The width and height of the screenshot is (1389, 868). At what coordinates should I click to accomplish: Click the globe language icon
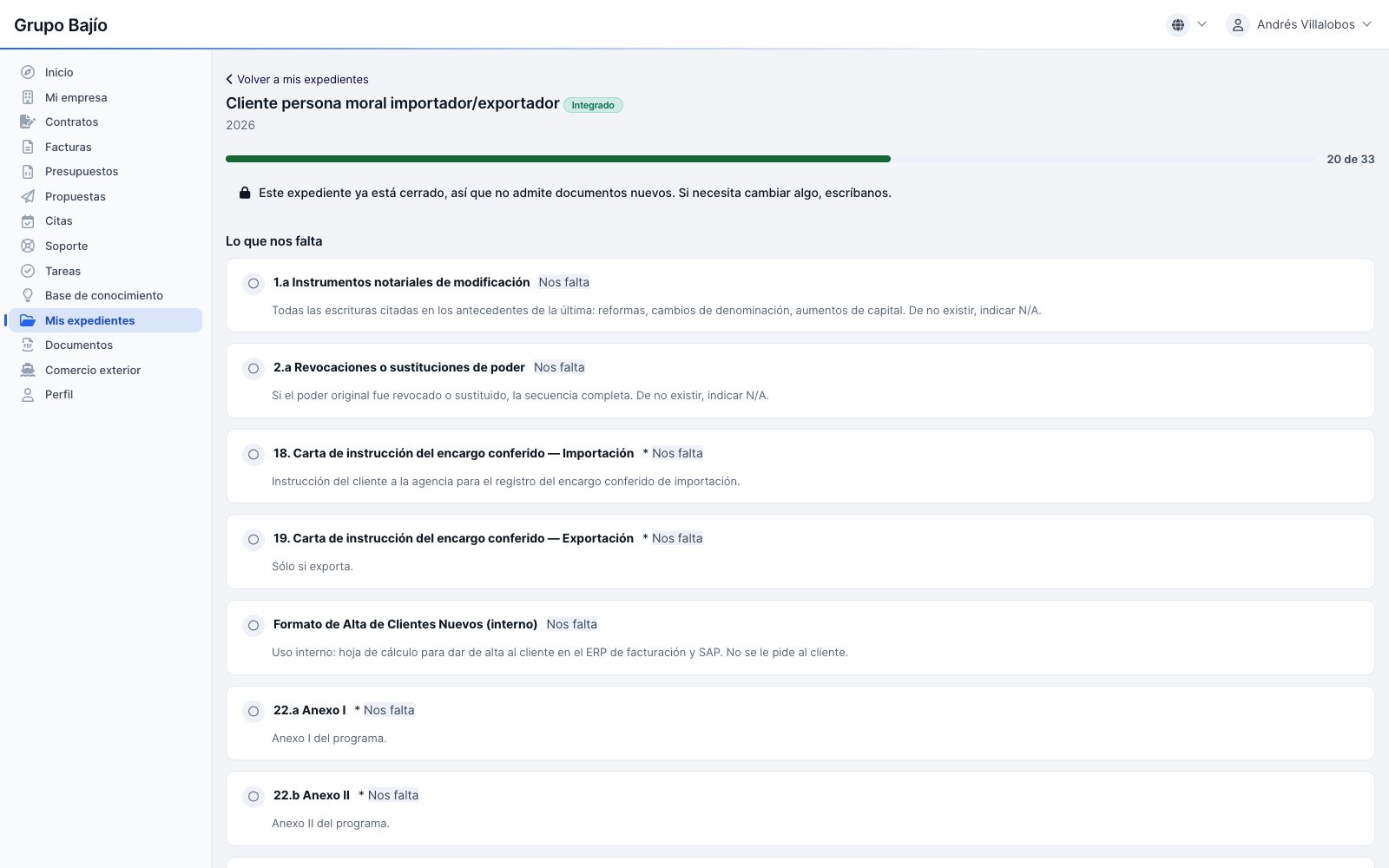click(1178, 25)
